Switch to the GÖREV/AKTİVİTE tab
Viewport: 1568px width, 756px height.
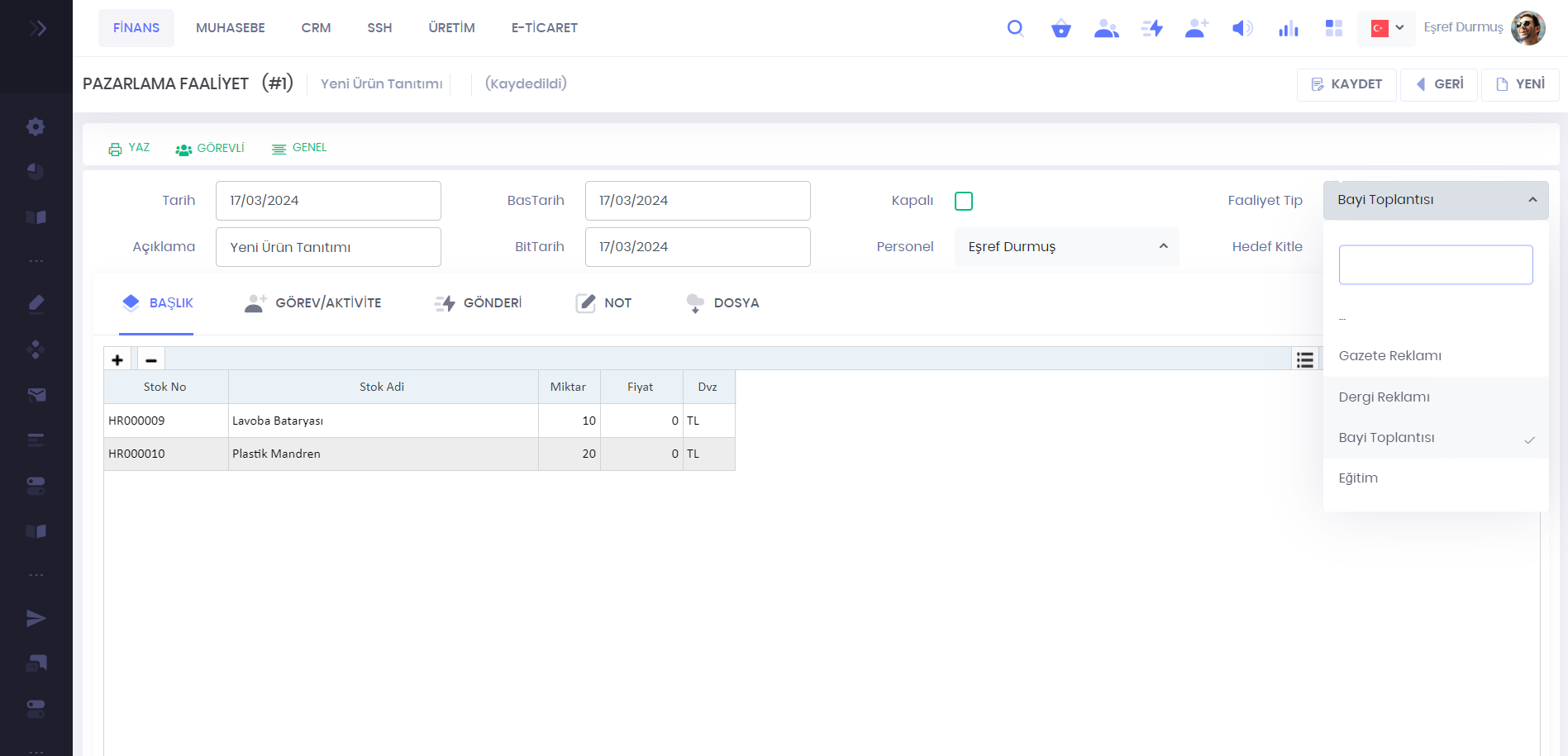313,303
